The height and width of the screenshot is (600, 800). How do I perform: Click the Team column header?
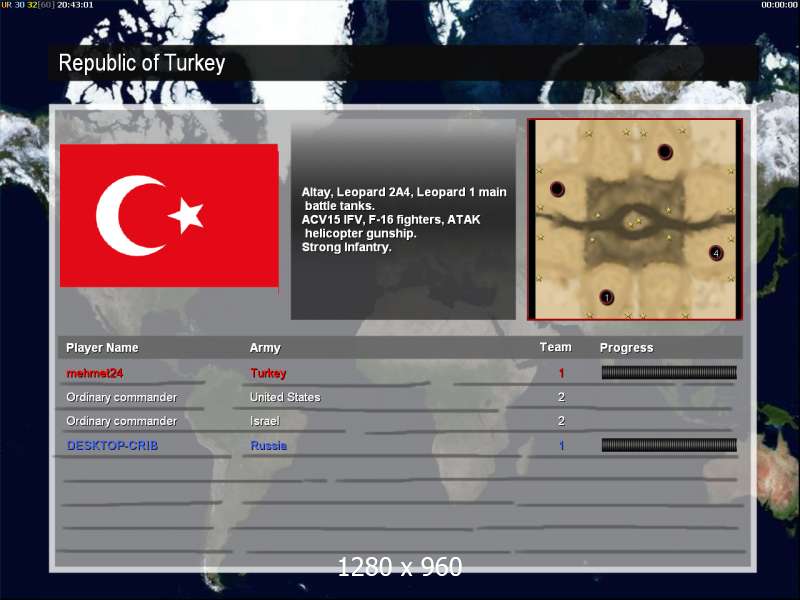coord(556,347)
